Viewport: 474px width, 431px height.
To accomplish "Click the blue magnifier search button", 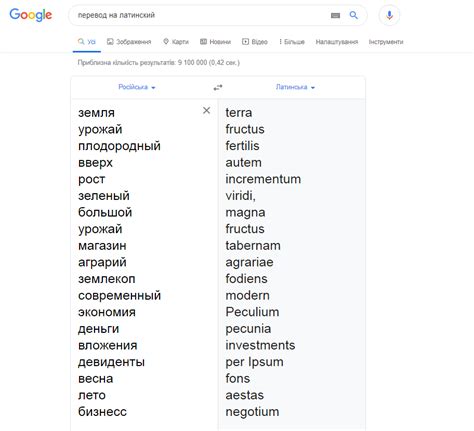I will (354, 15).
